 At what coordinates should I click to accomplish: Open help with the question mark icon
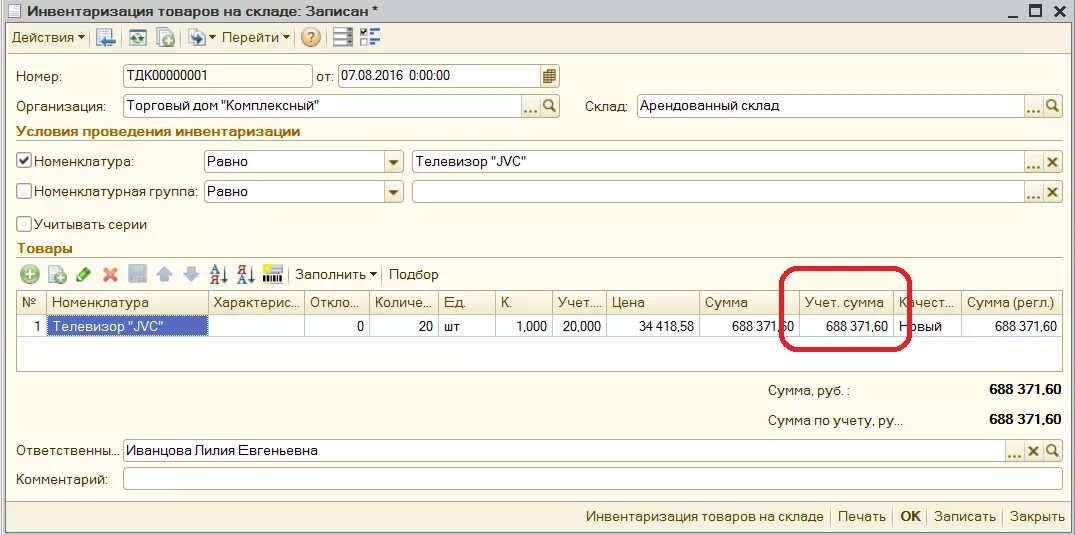point(311,38)
